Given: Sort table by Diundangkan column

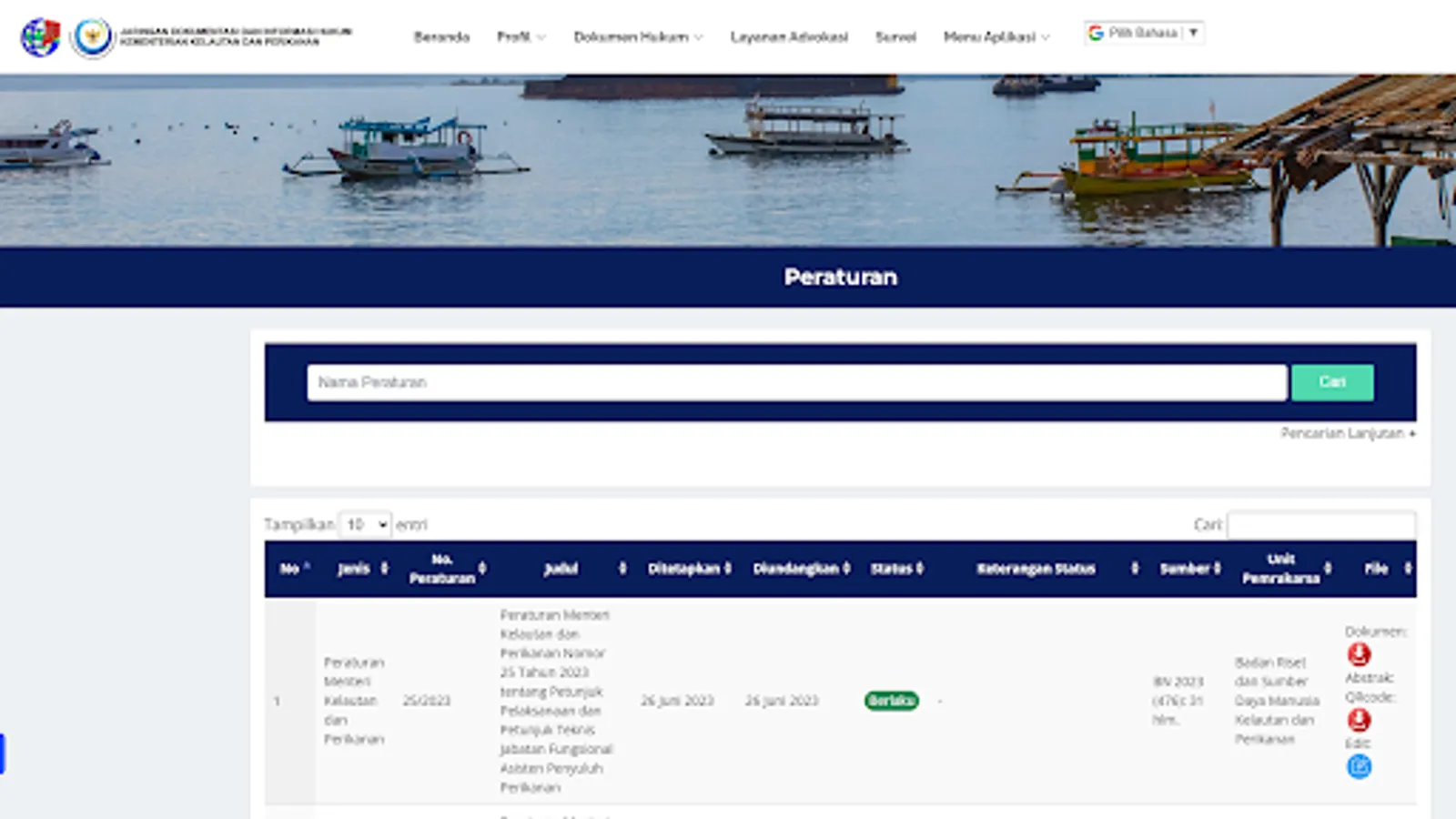Looking at the screenshot, I should tap(800, 569).
